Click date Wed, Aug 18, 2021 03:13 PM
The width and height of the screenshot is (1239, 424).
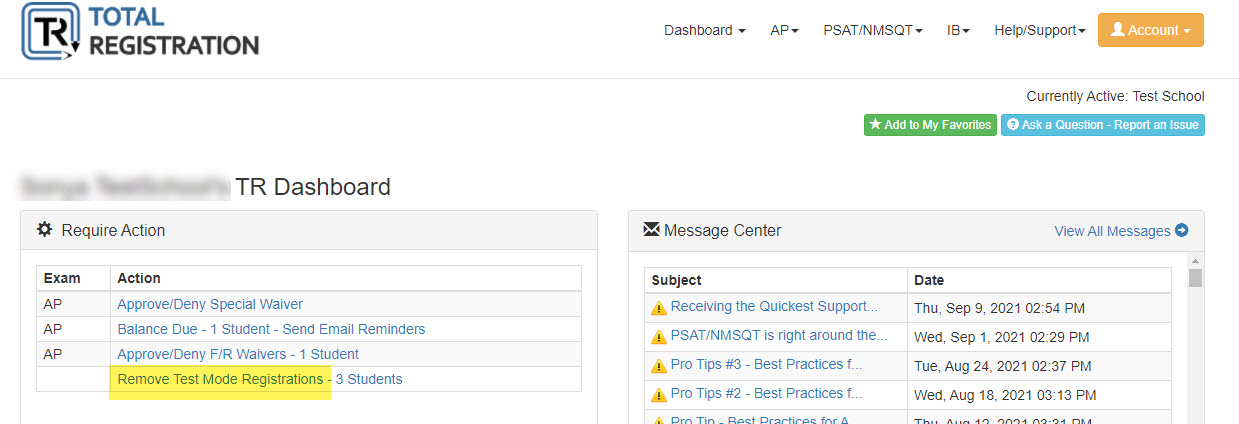point(1003,395)
